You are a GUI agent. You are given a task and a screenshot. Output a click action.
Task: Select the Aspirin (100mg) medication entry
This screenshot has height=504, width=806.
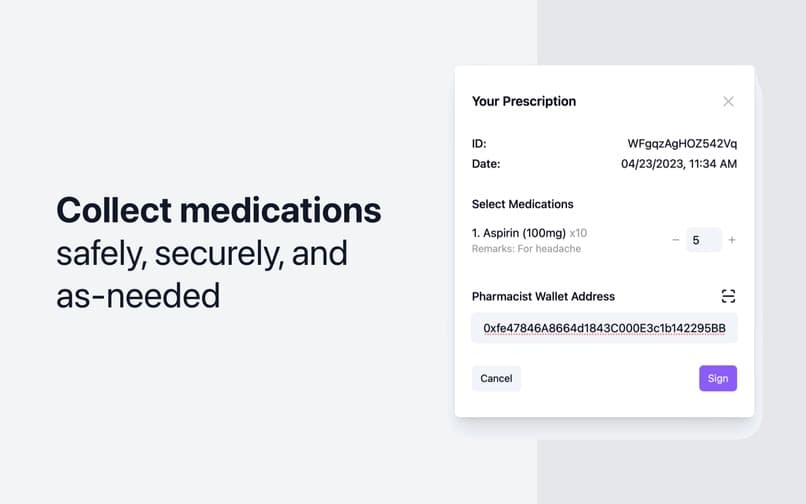click(519, 233)
